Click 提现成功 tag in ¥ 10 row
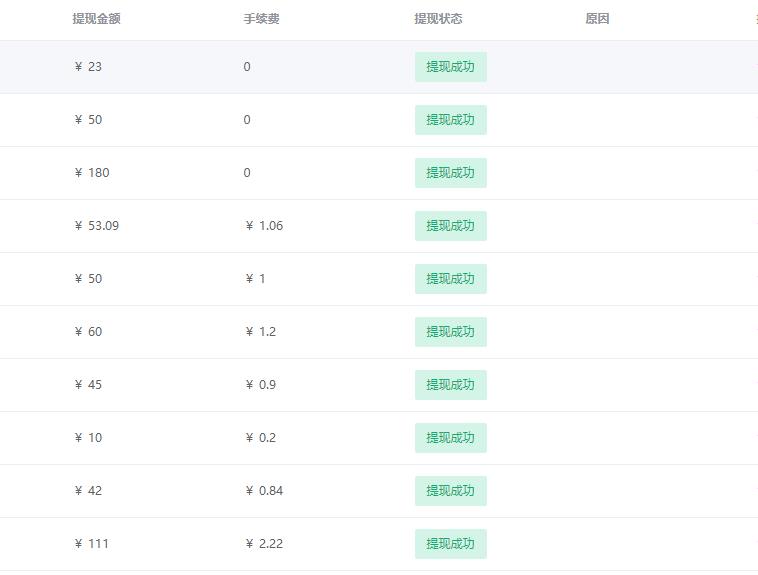This screenshot has height=575, width=758. tap(451, 438)
